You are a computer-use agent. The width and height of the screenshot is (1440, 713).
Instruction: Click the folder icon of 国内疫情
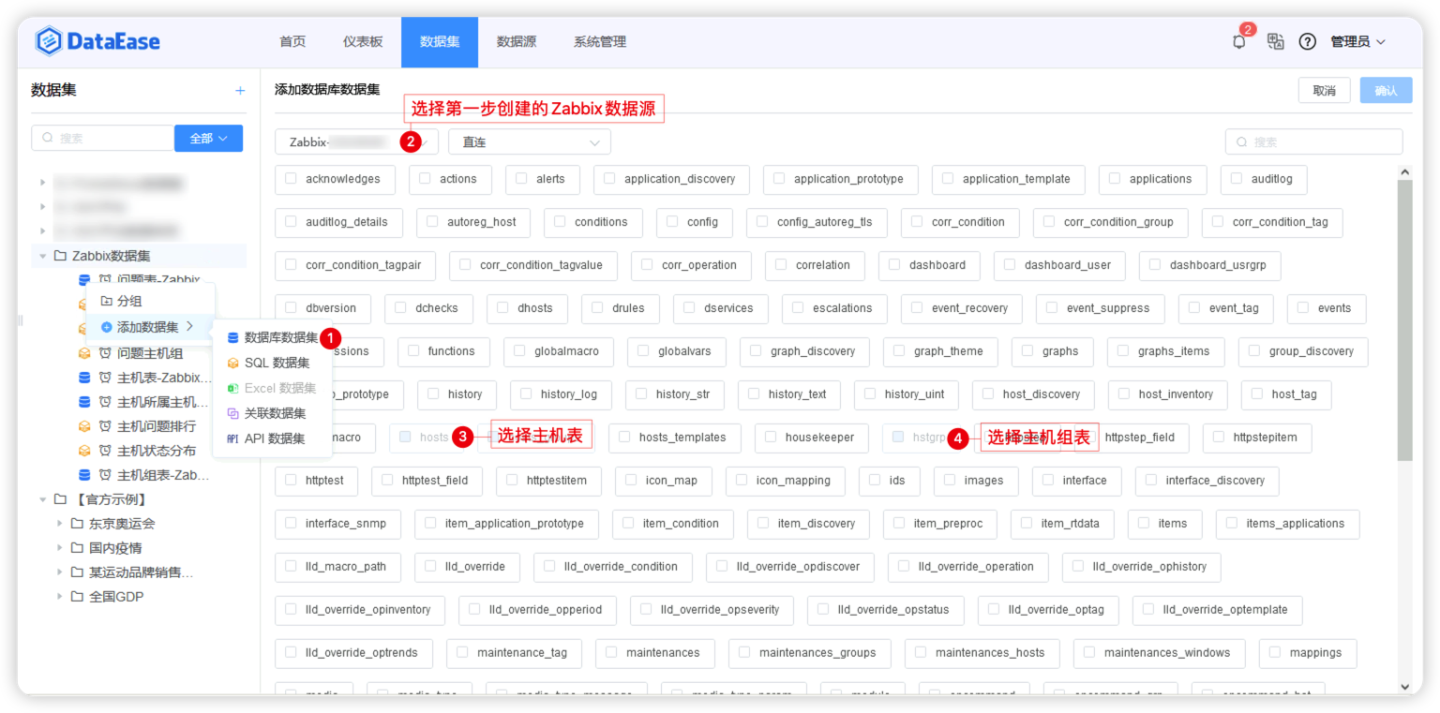click(x=77, y=548)
